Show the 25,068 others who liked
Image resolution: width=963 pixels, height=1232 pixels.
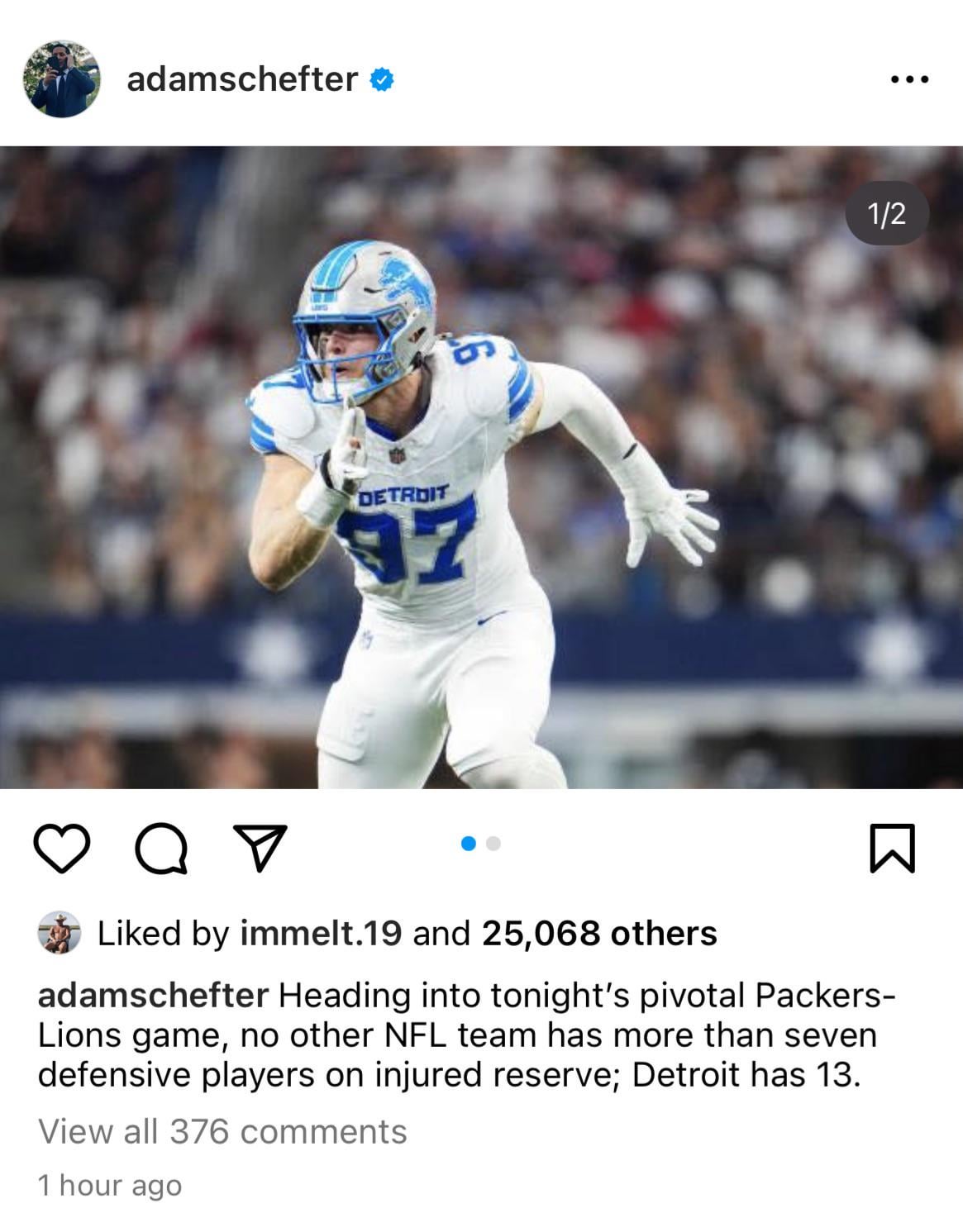599,934
